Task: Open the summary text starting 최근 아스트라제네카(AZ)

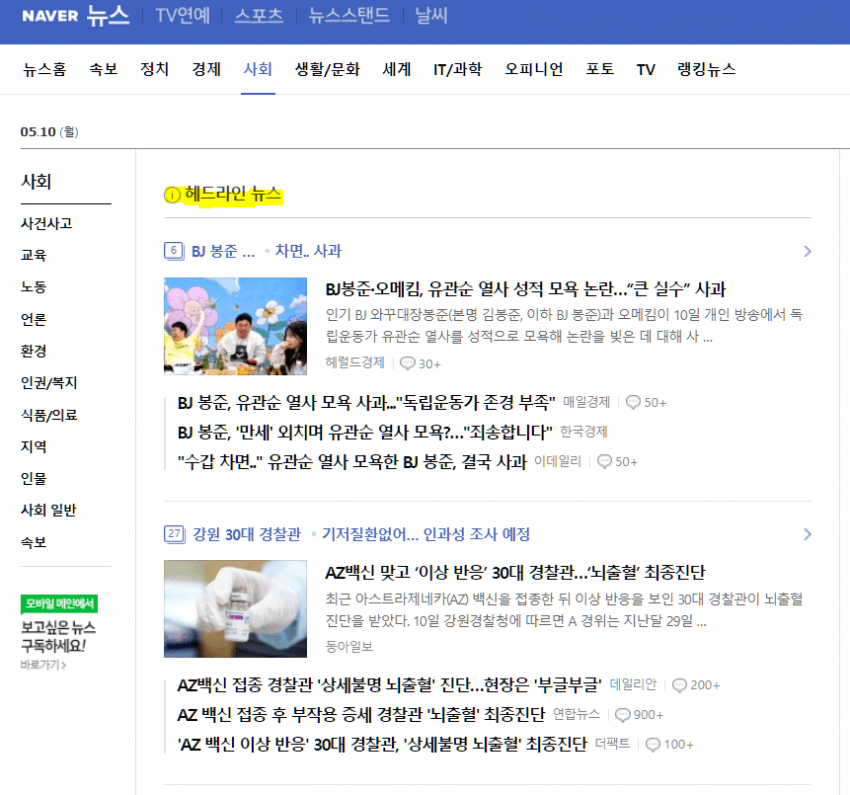Action: [564, 610]
